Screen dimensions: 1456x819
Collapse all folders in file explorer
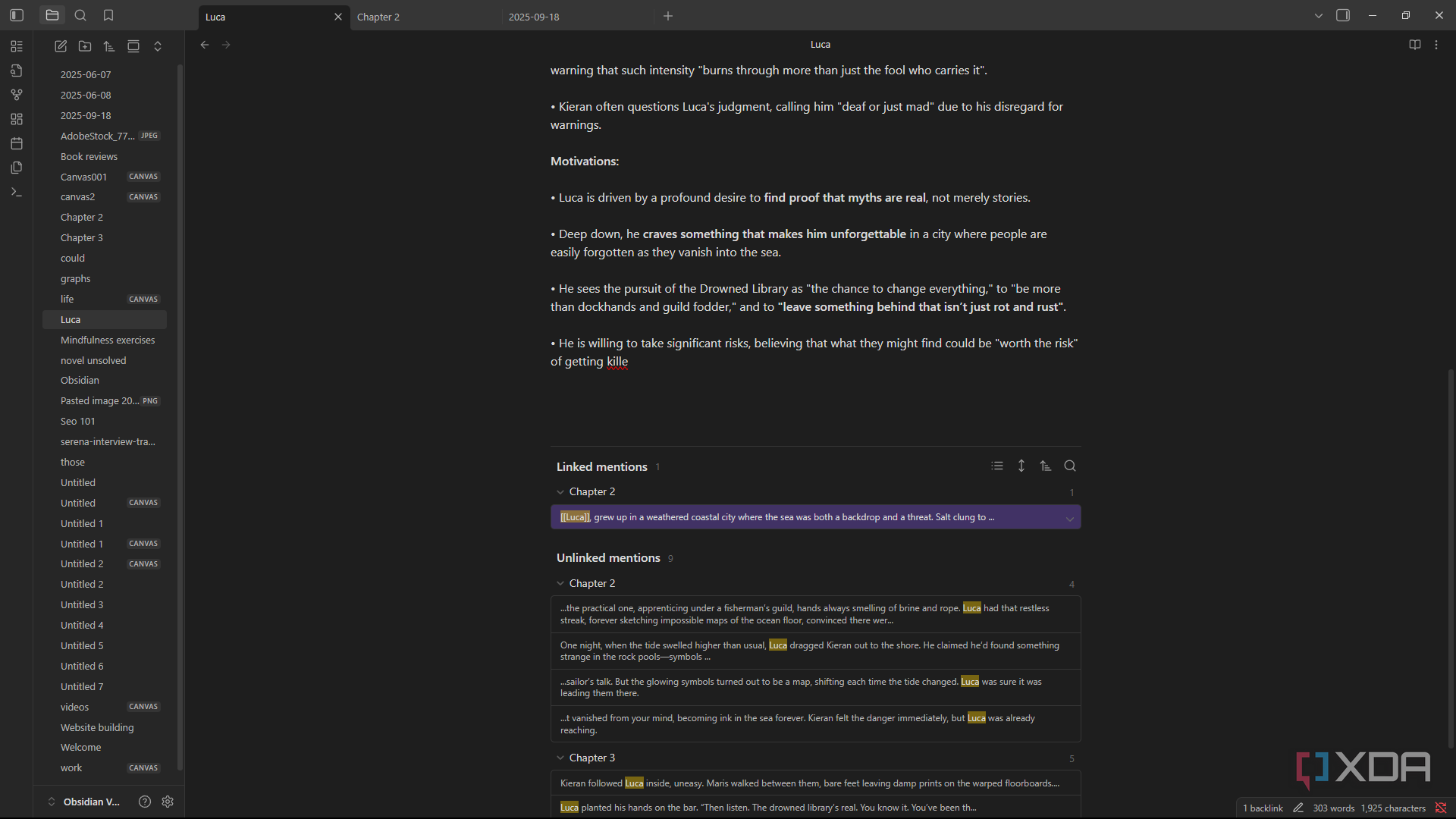158,46
